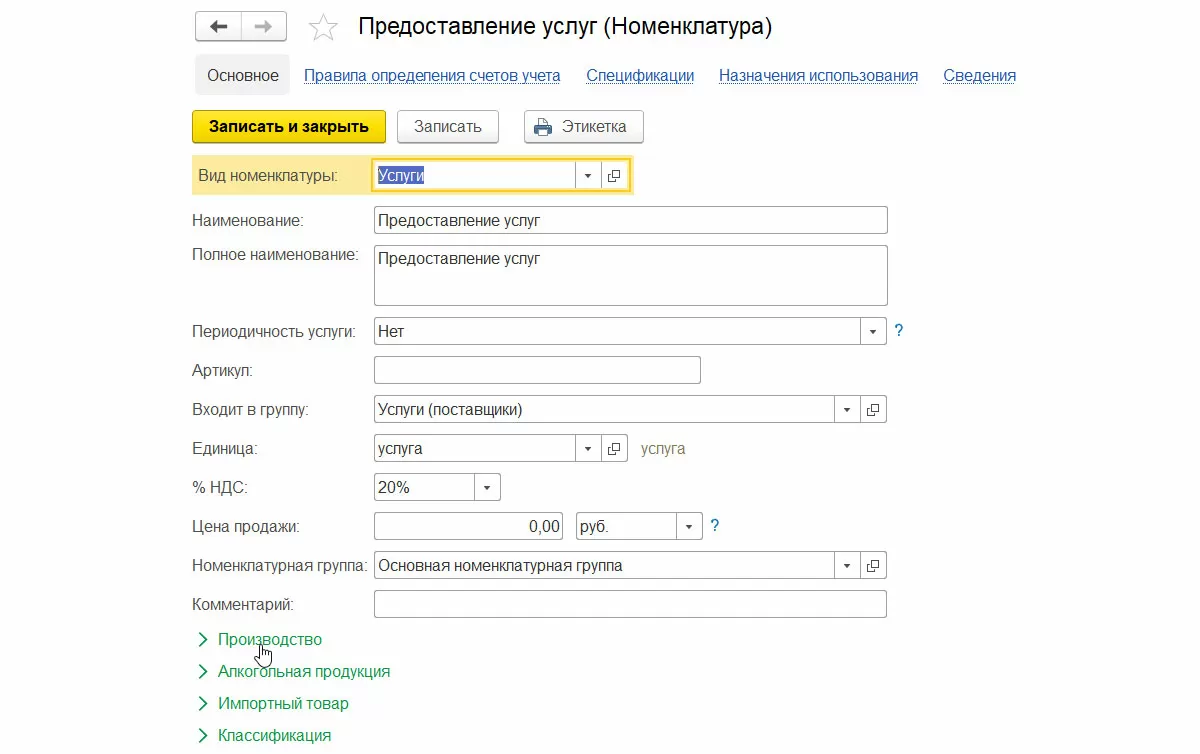The image size is (1200, 754).
Task: Open the % НДС rate dropdown
Action: pos(487,488)
